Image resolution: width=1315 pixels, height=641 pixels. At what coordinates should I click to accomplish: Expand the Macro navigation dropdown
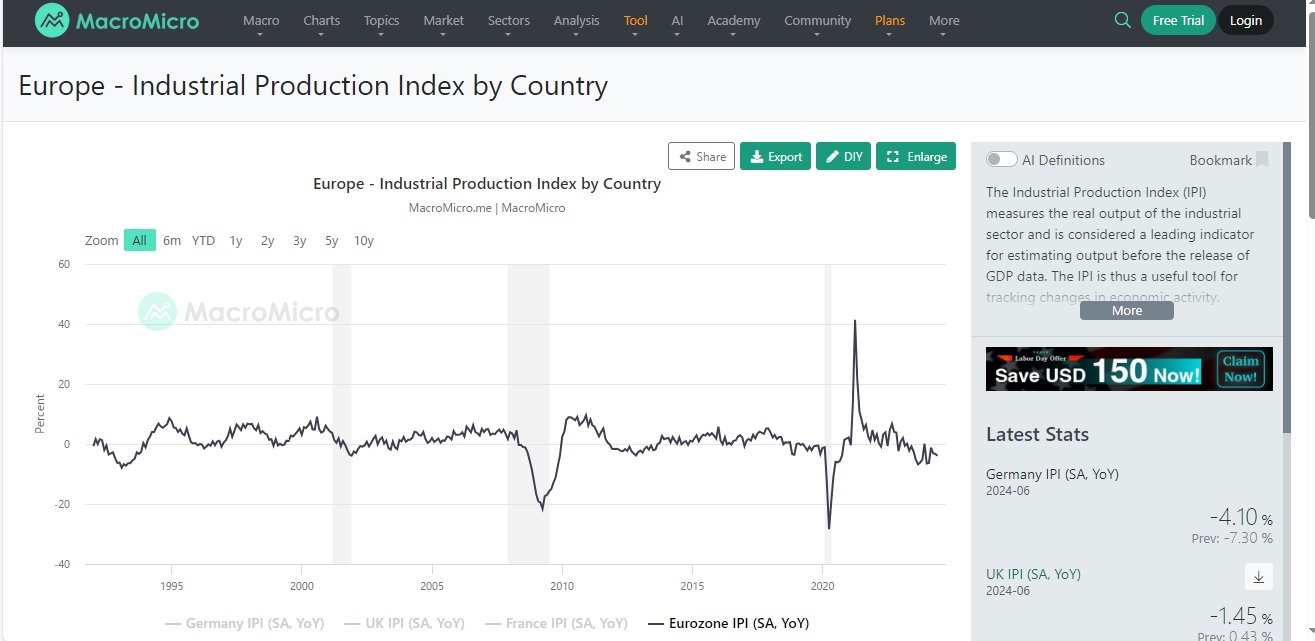261,21
